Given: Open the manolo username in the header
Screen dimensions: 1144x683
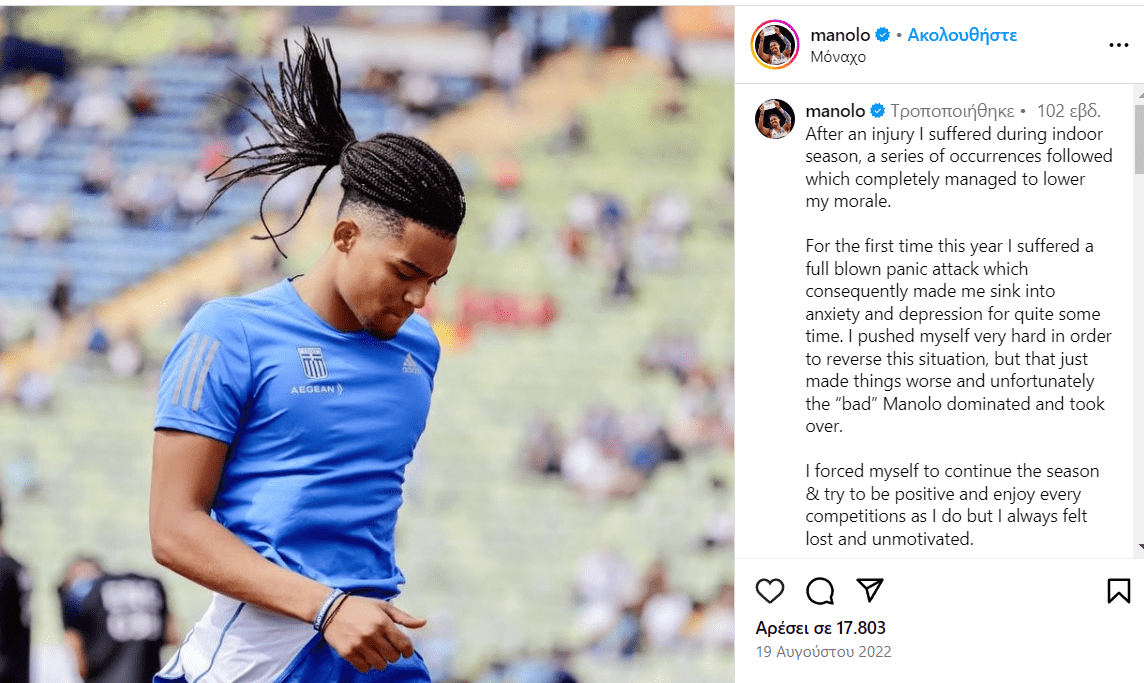Looking at the screenshot, I should [840, 35].
